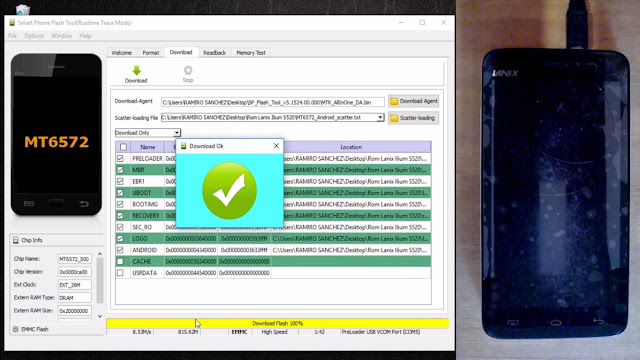This screenshot has width=640, height=360.
Task: Close the Download Ok dialog
Action: click(x=276, y=146)
